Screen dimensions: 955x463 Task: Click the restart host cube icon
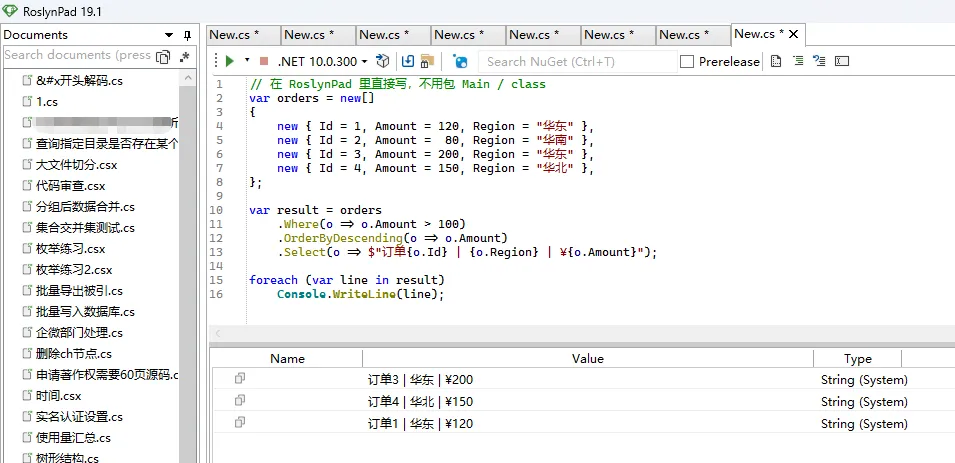pos(382,60)
